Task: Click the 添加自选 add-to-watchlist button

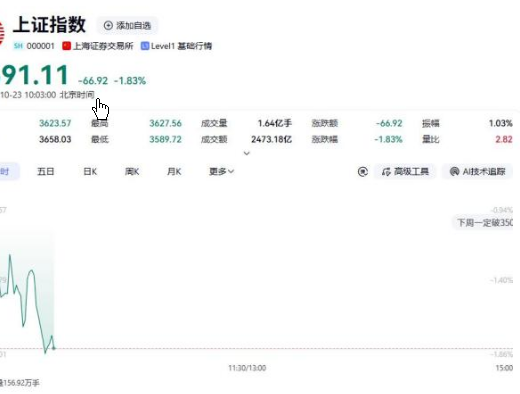Action: click(127, 25)
